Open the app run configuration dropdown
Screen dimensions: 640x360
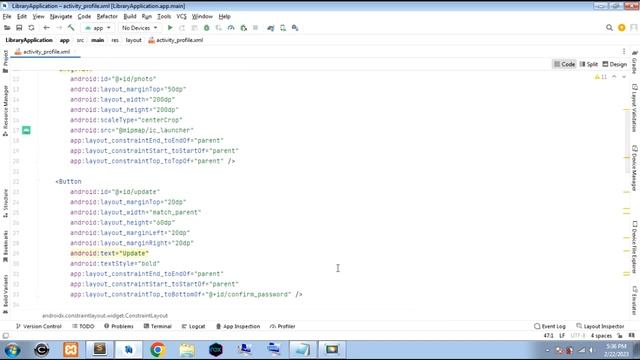98,28
